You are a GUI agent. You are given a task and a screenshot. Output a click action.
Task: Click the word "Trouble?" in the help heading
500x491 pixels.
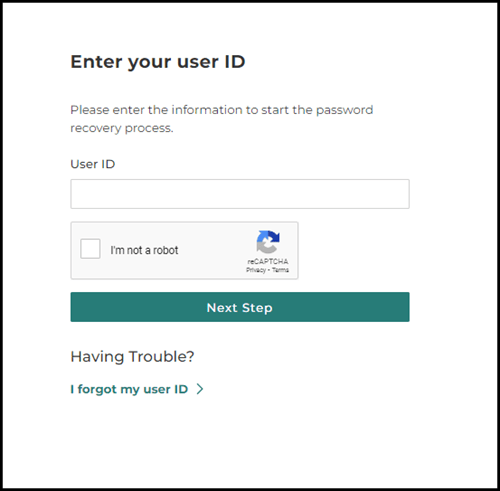click(x=162, y=357)
